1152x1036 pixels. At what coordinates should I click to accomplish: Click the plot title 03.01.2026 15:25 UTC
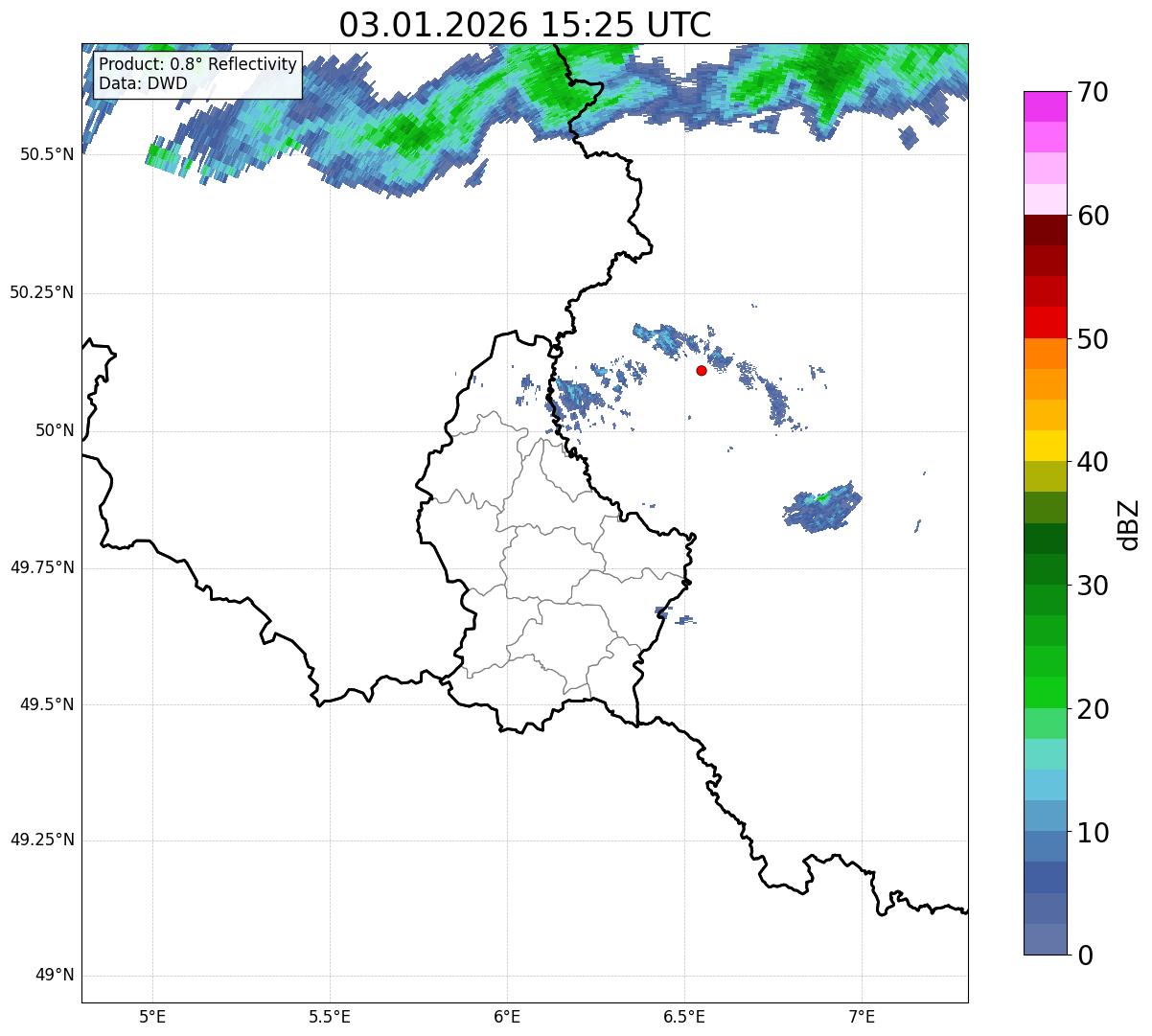pos(525,25)
